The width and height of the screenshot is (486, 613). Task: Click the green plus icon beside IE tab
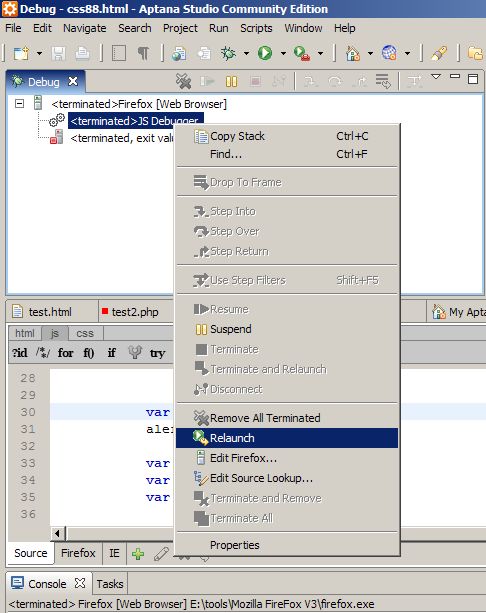coord(138,554)
